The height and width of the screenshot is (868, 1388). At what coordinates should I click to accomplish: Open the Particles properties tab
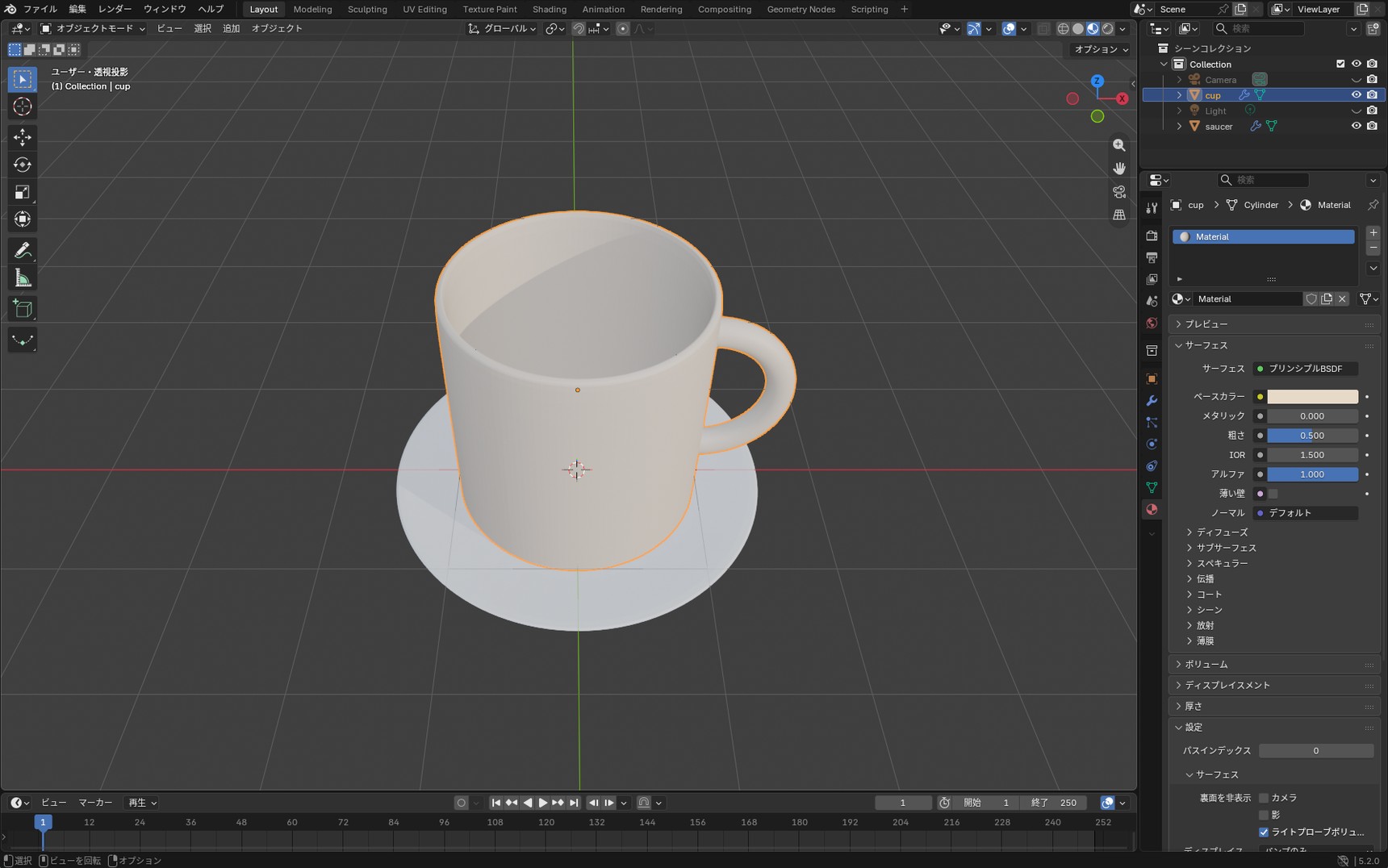pyautogui.click(x=1152, y=422)
